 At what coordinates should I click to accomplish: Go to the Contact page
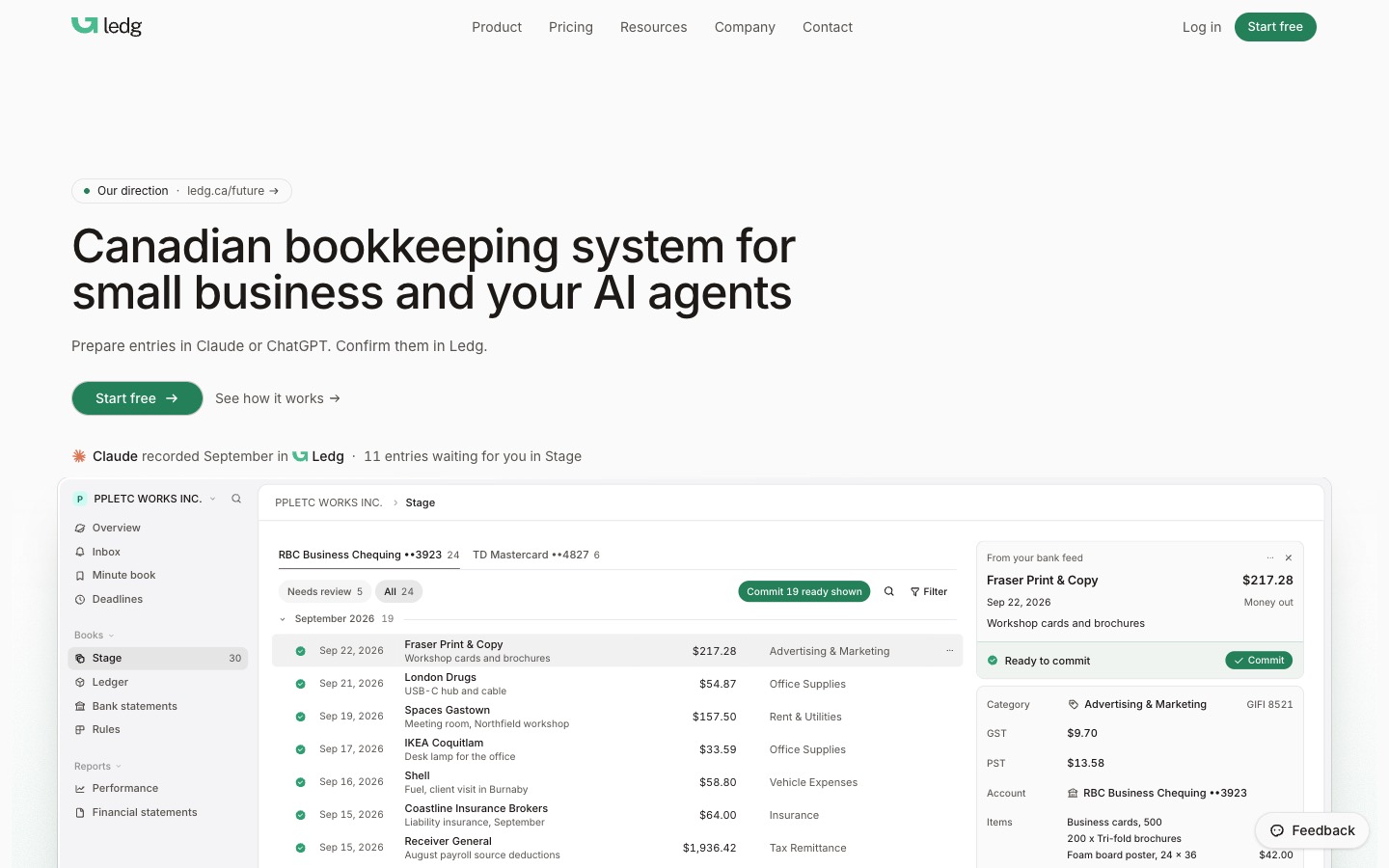click(828, 27)
